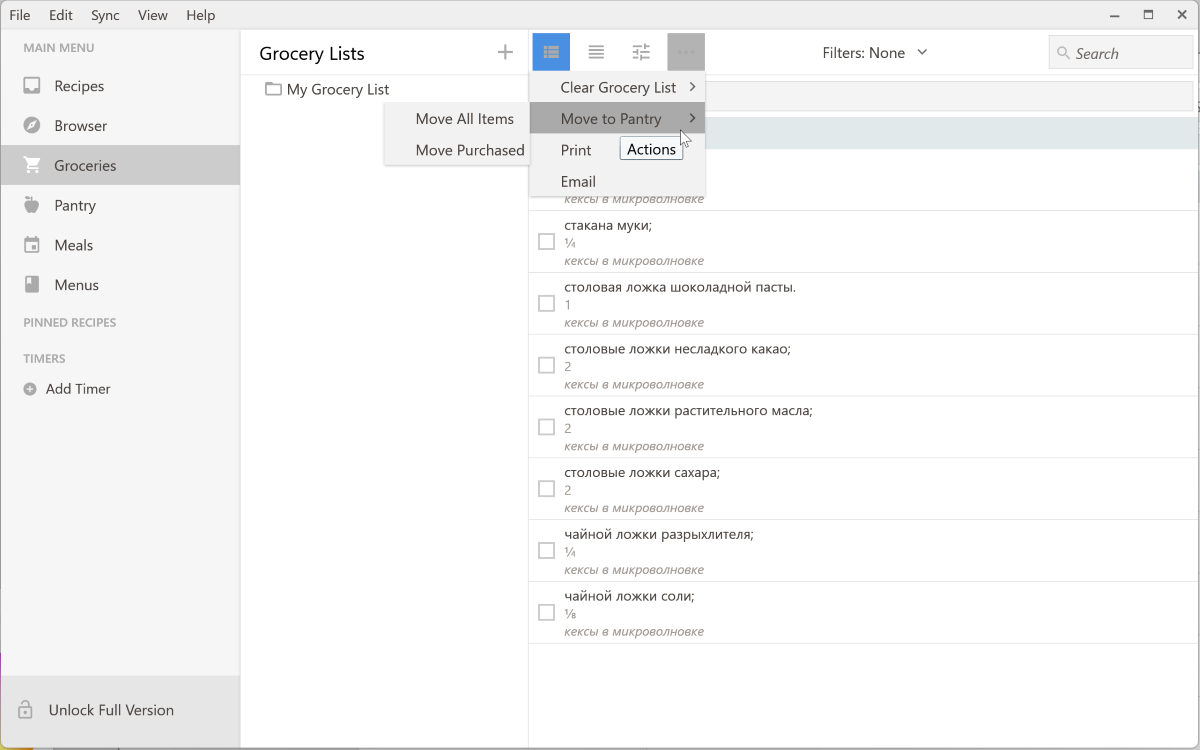Image resolution: width=1200 pixels, height=750 pixels.
Task: Open the display options sliders icon
Action: pyautogui.click(x=641, y=53)
